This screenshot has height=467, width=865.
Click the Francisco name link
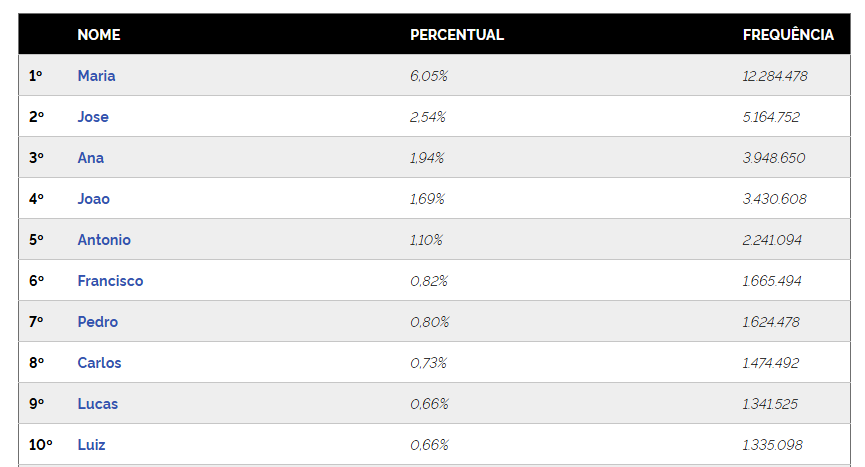pos(110,281)
